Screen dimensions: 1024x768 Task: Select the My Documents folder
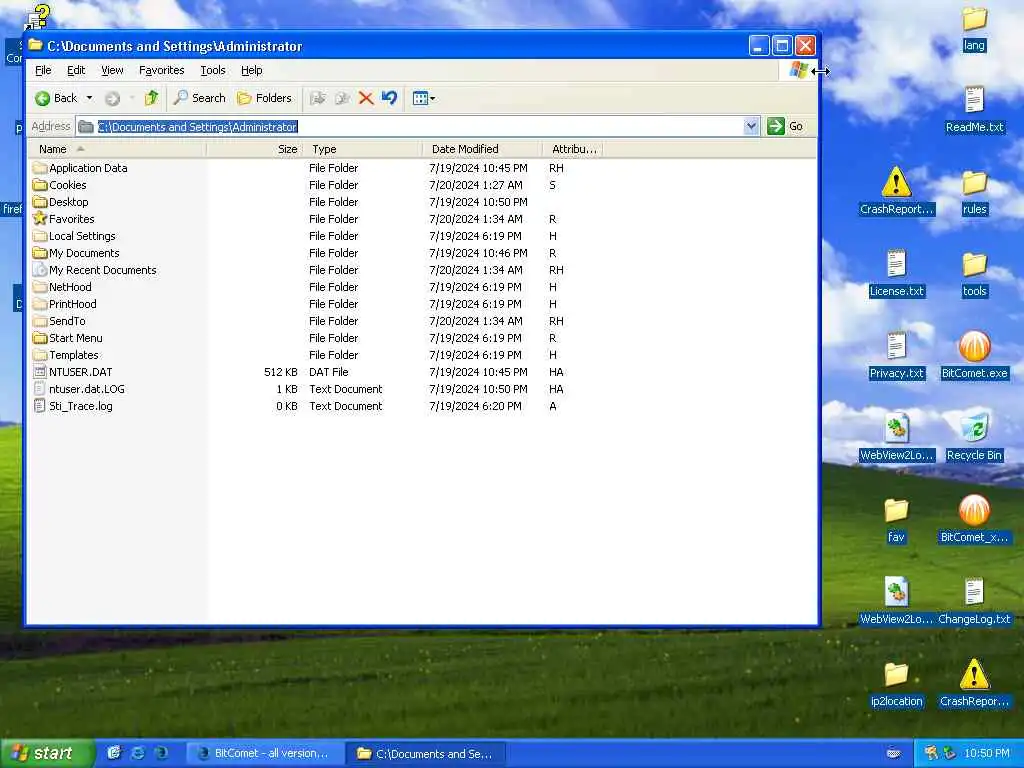tap(76, 253)
